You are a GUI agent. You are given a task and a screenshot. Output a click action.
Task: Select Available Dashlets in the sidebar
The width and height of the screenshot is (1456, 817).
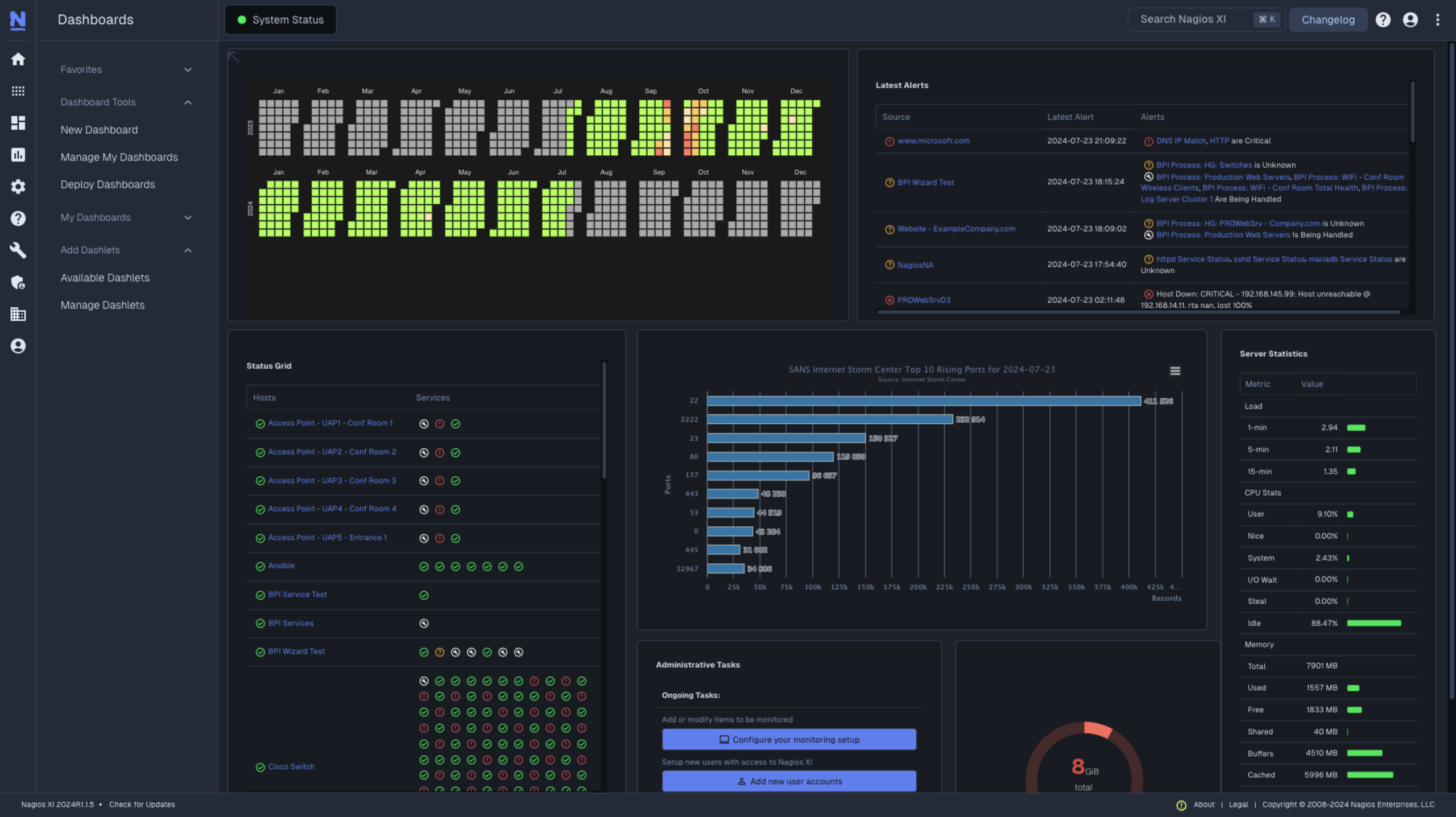pyautogui.click(x=105, y=278)
